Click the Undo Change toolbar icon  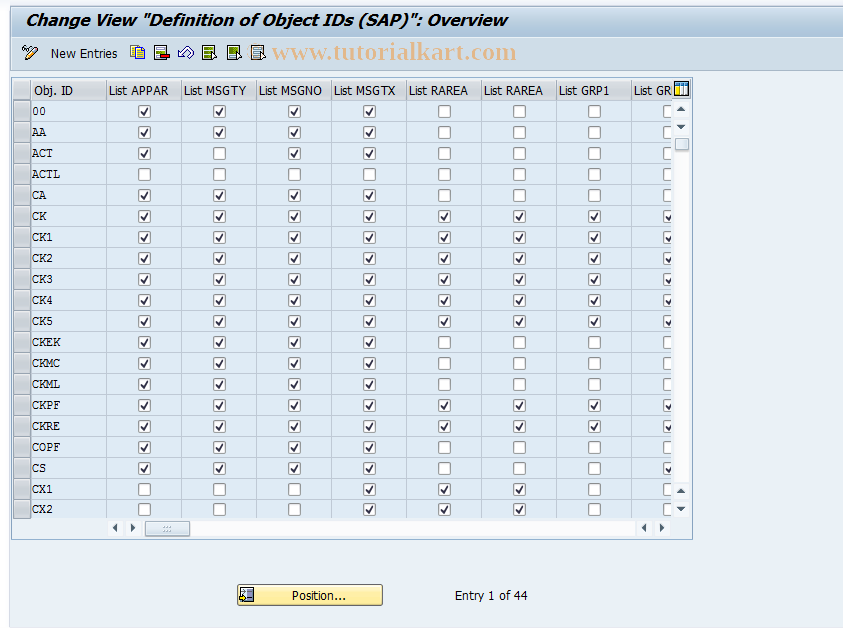coord(185,53)
